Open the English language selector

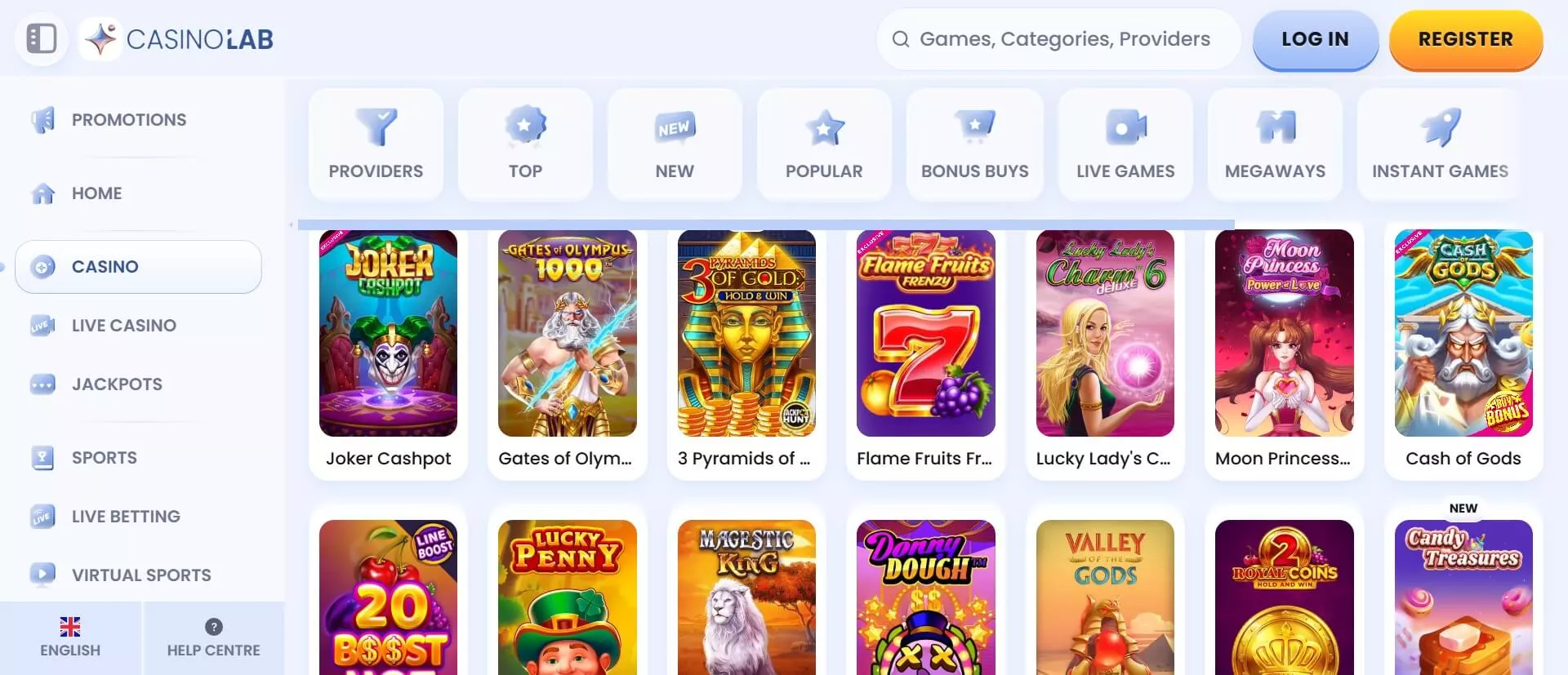(70, 638)
